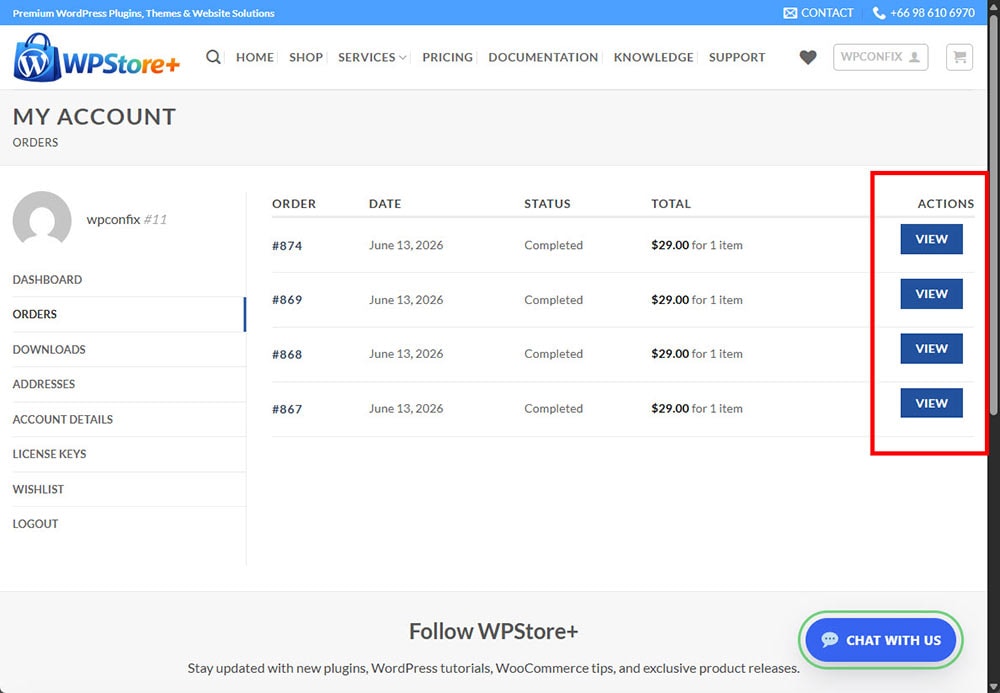This screenshot has height=693, width=1000.
Task: Open the KNOWLEDGE menu item
Action: (653, 57)
